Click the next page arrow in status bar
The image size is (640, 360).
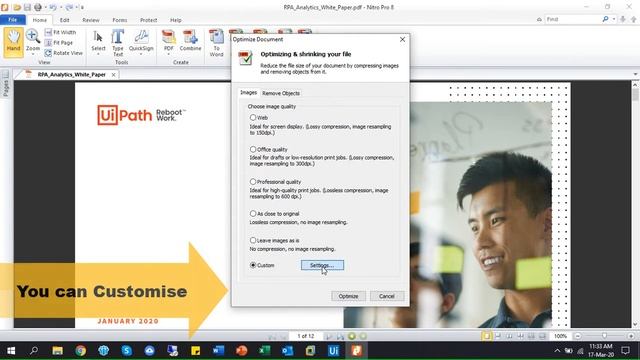tap(329, 336)
